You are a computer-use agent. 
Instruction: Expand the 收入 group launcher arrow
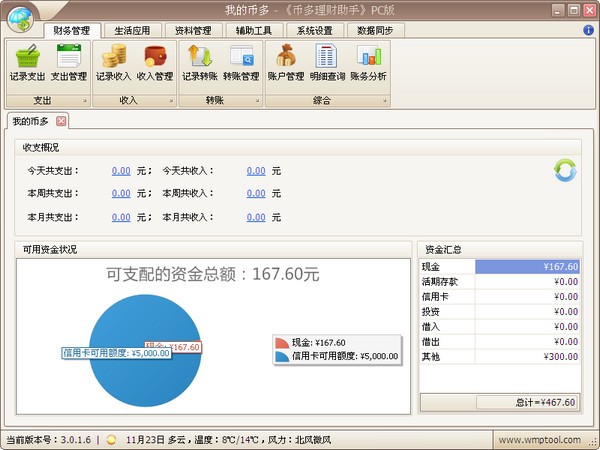[171, 101]
